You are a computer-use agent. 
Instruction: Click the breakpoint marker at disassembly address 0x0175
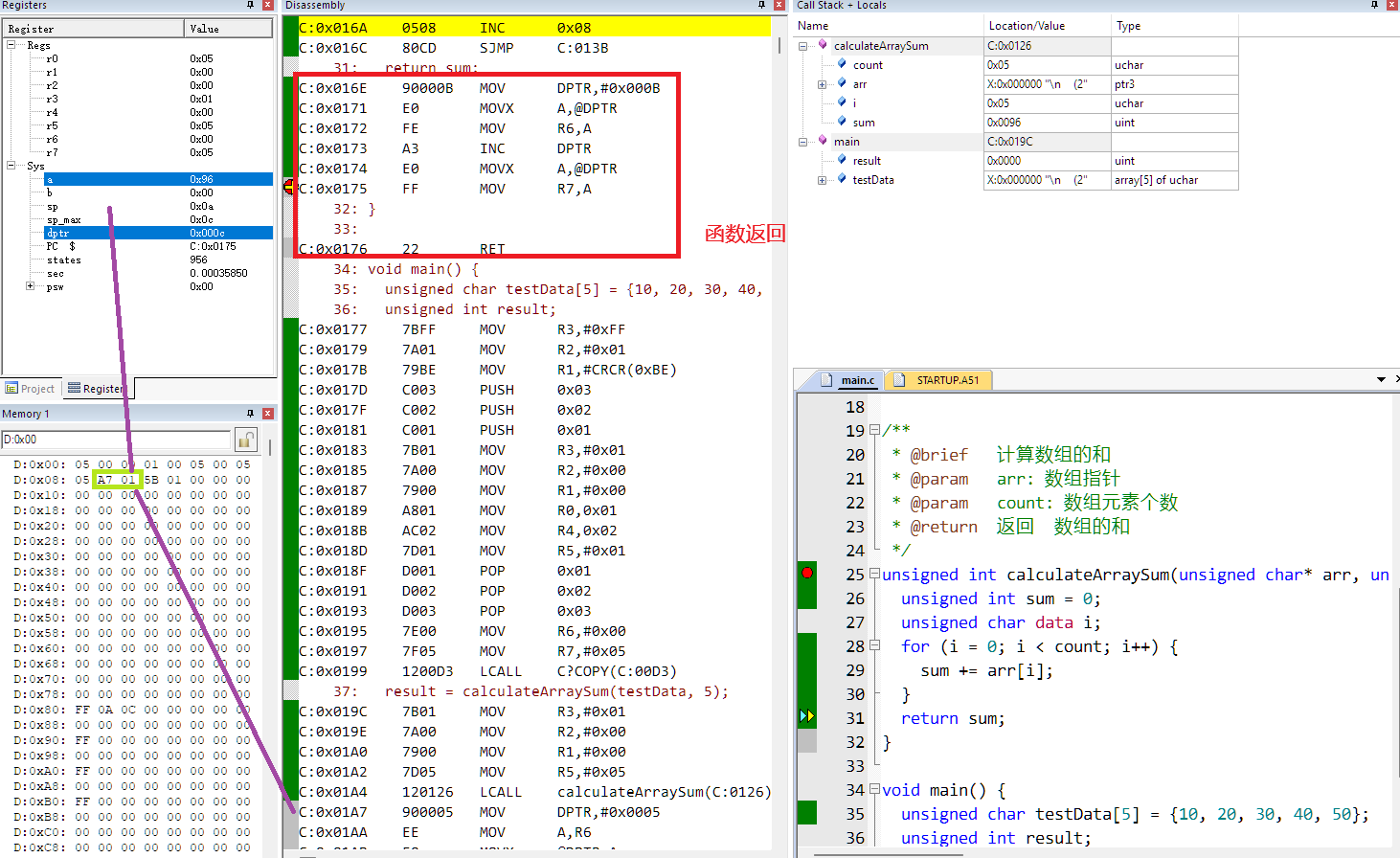[x=289, y=188]
